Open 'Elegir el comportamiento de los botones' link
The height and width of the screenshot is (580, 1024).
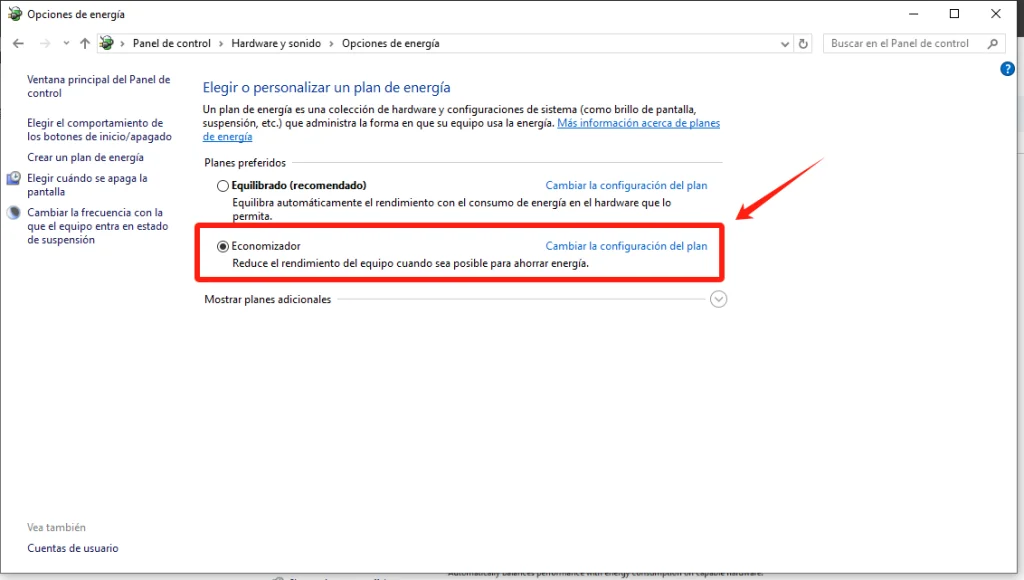tap(99, 129)
